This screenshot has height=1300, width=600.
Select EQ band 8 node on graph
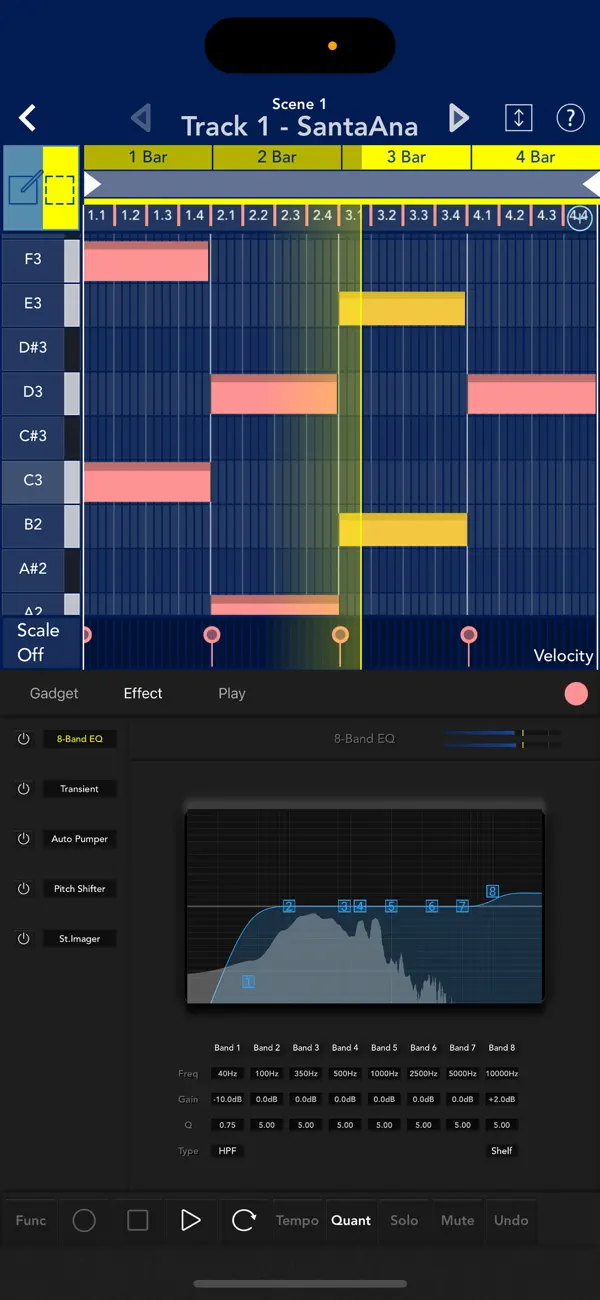(x=492, y=891)
